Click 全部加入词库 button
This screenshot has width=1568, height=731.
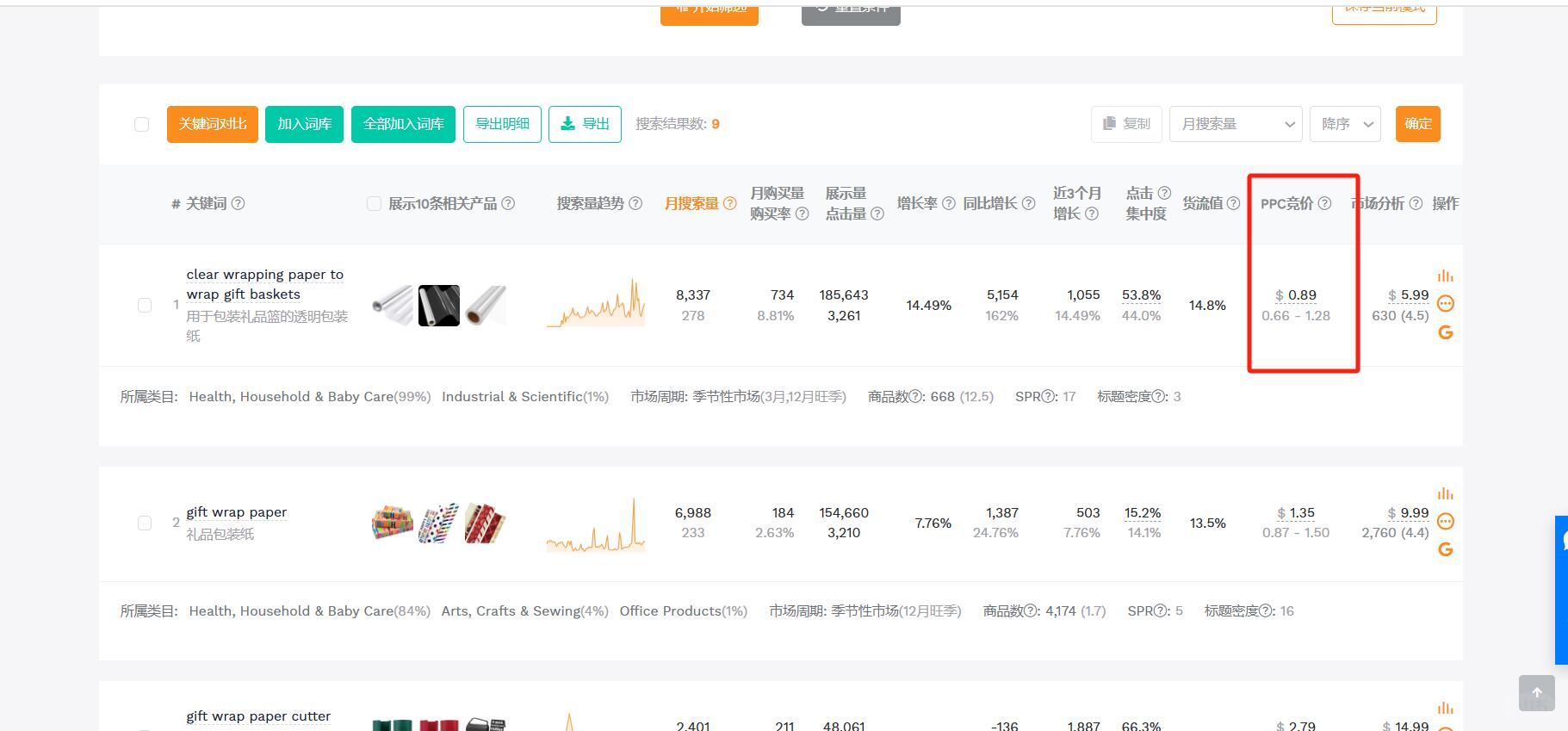(x=404, y=124)
